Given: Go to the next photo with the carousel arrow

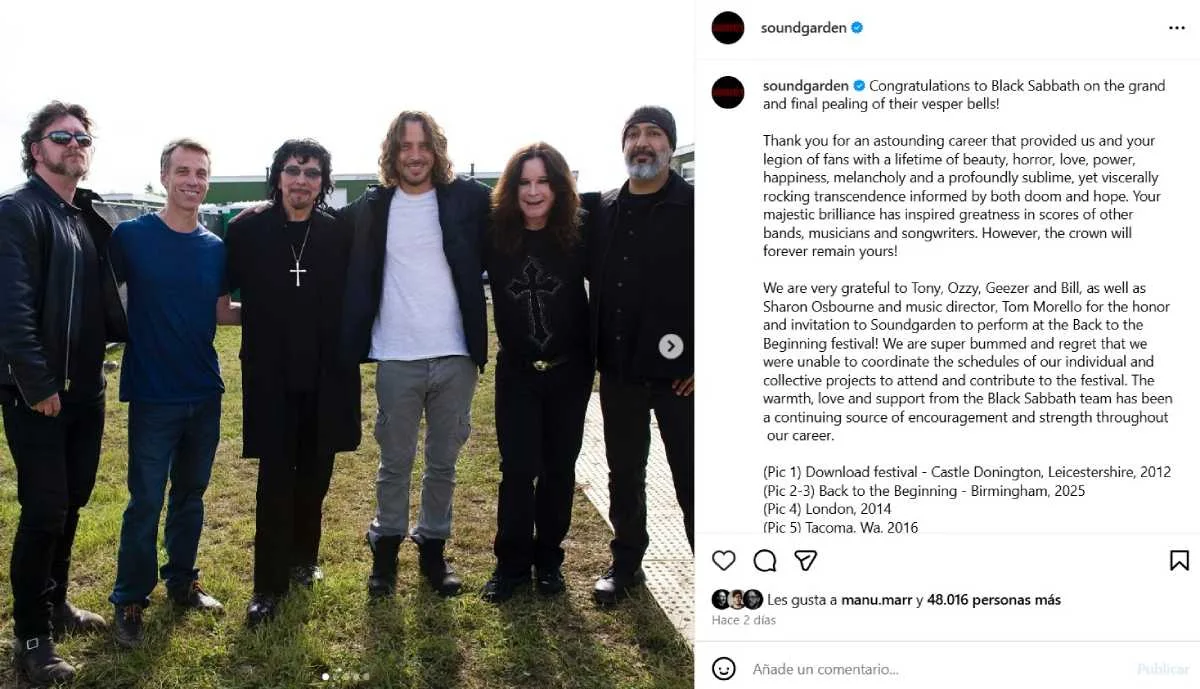Looking at the screenshot, I should click(x=671, y=346).
